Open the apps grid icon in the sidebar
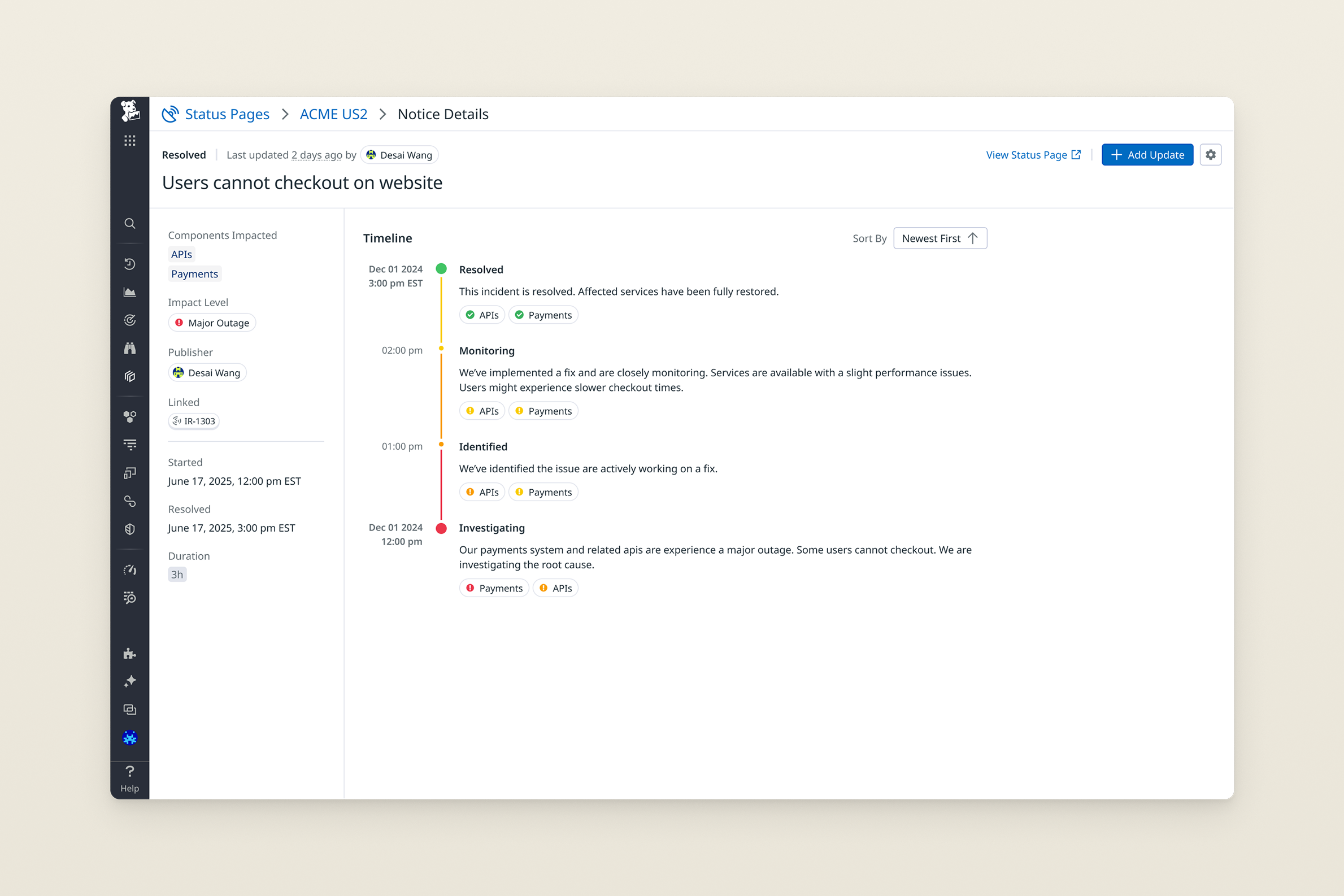The image size is (1344, 896). pos(130,141)
